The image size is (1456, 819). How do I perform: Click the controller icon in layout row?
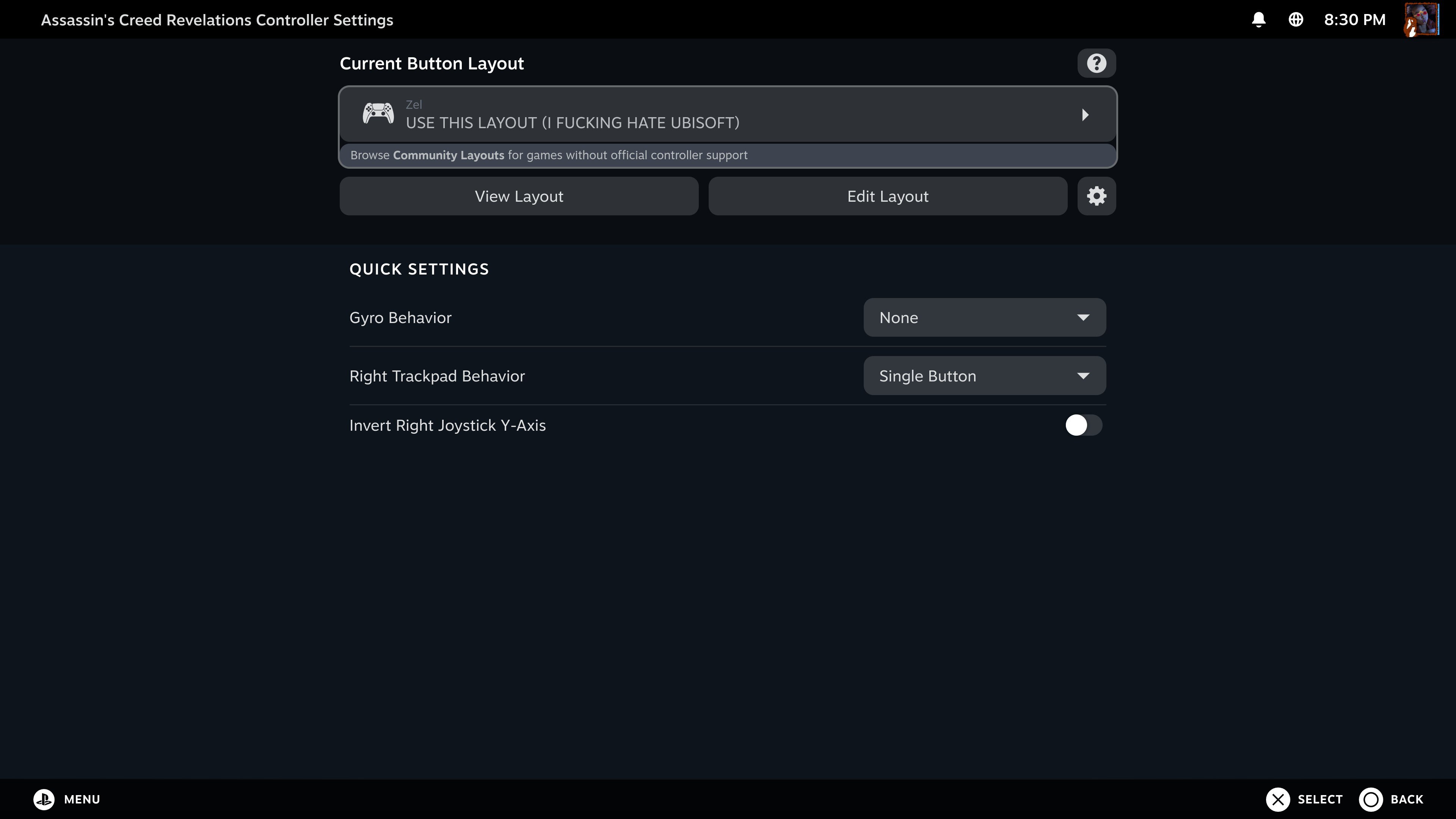378,114
